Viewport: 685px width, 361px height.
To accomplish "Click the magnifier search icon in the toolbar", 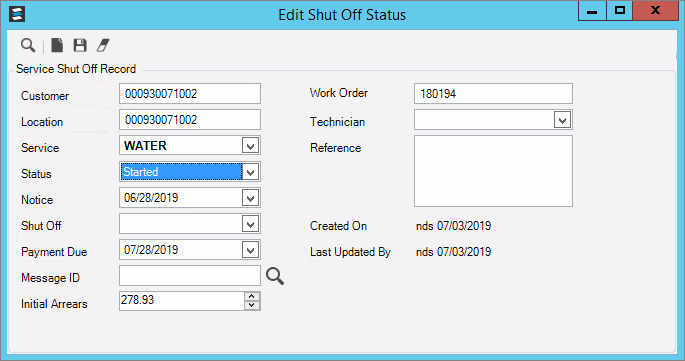I will [x=28, y=45].
